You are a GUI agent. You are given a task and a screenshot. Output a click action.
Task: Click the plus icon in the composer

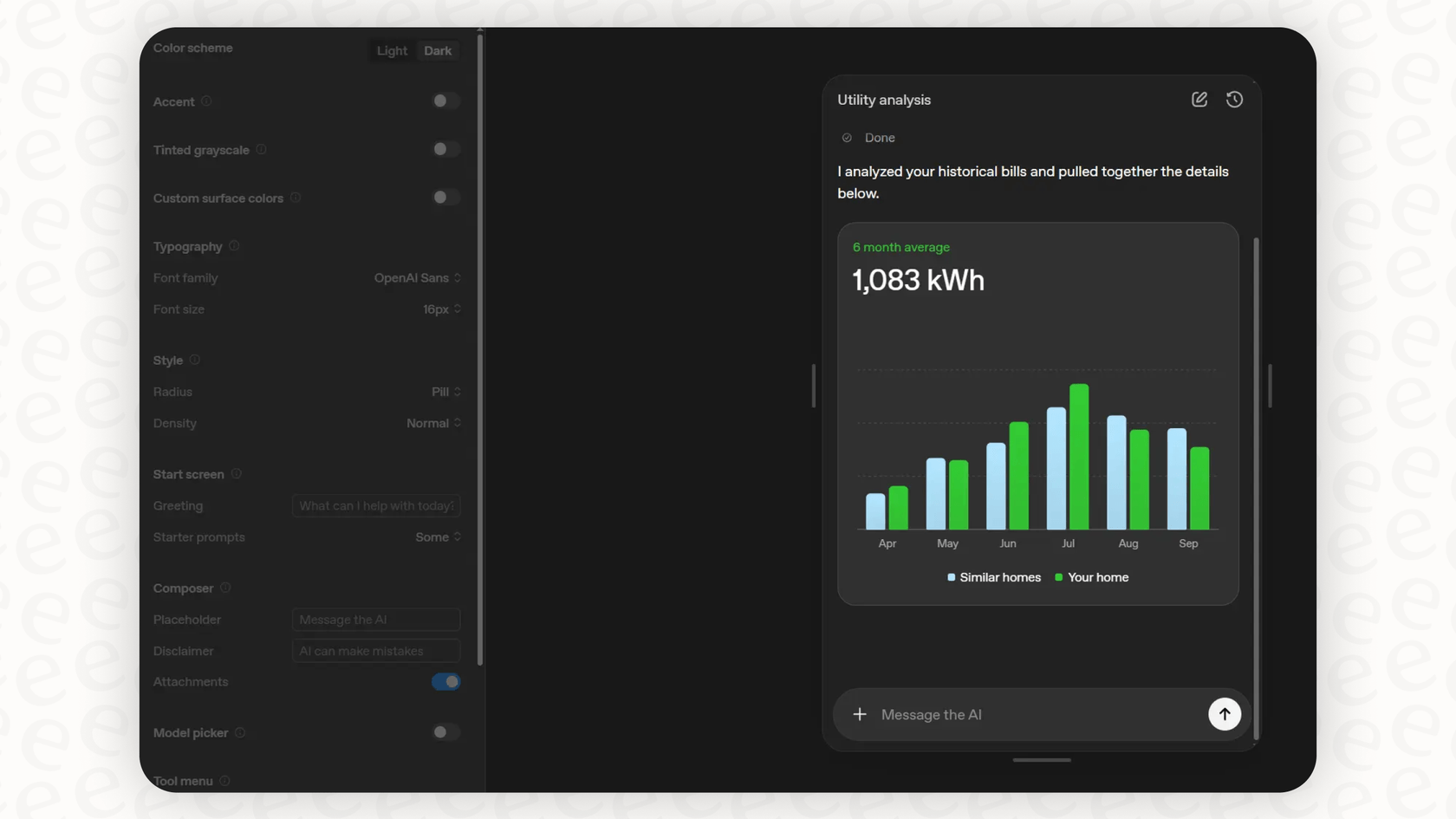(x=860, y=714)
